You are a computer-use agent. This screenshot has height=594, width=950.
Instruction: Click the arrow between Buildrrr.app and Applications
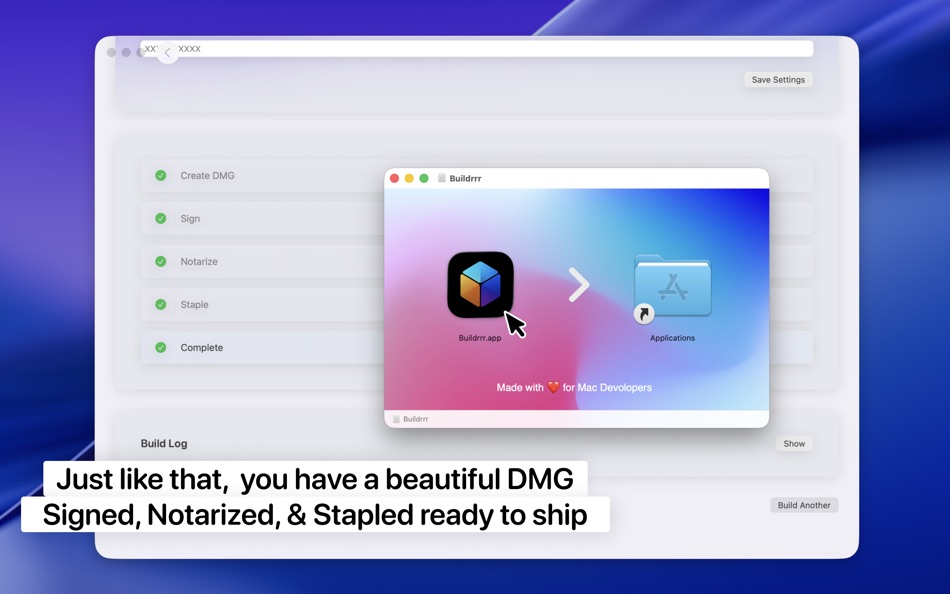click(x=578, y=285)
